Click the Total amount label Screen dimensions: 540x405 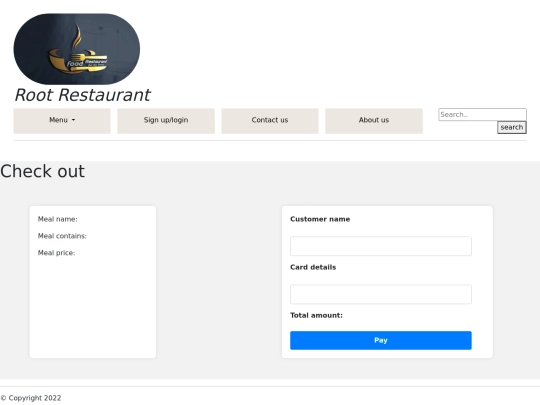tap(316, 315)
